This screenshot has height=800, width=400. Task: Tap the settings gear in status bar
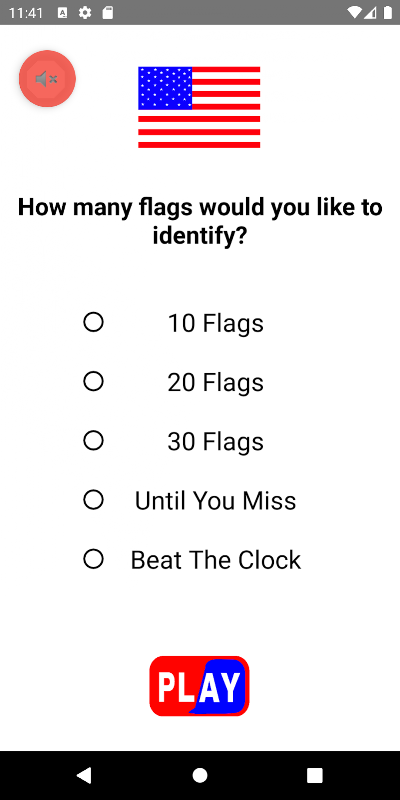[85, 13]
